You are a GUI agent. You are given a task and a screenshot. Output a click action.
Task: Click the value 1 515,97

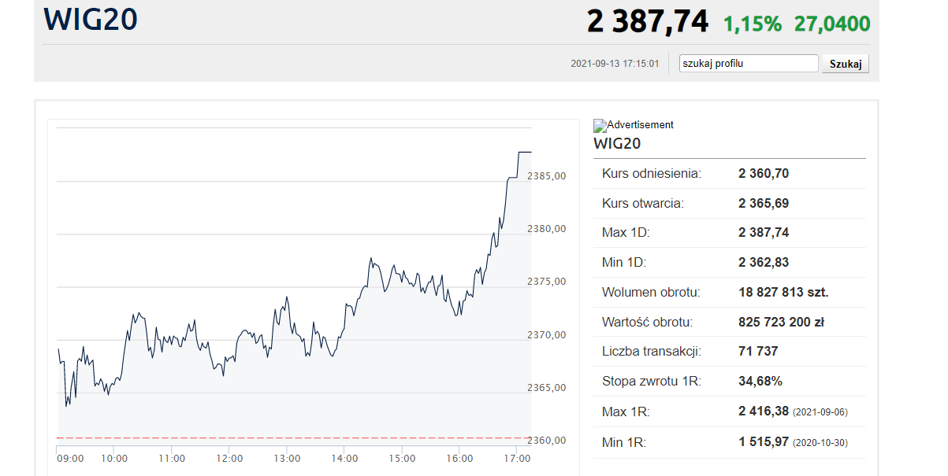point(764,442)
